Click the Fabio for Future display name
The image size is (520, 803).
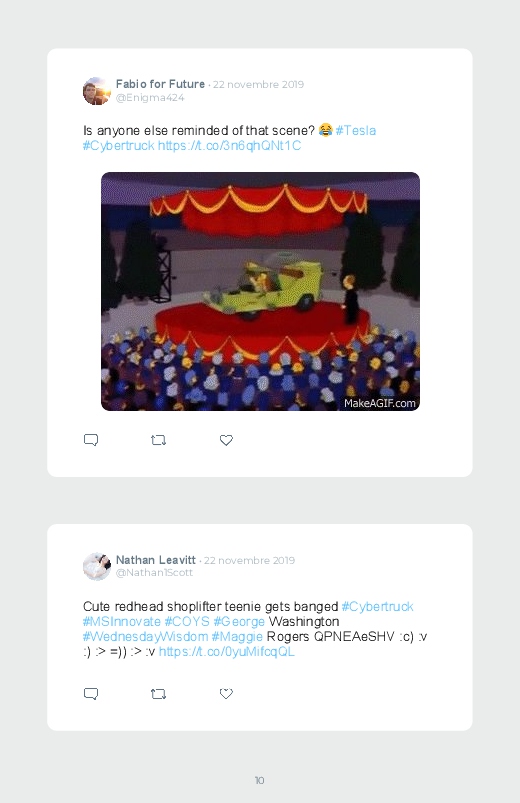160,84
